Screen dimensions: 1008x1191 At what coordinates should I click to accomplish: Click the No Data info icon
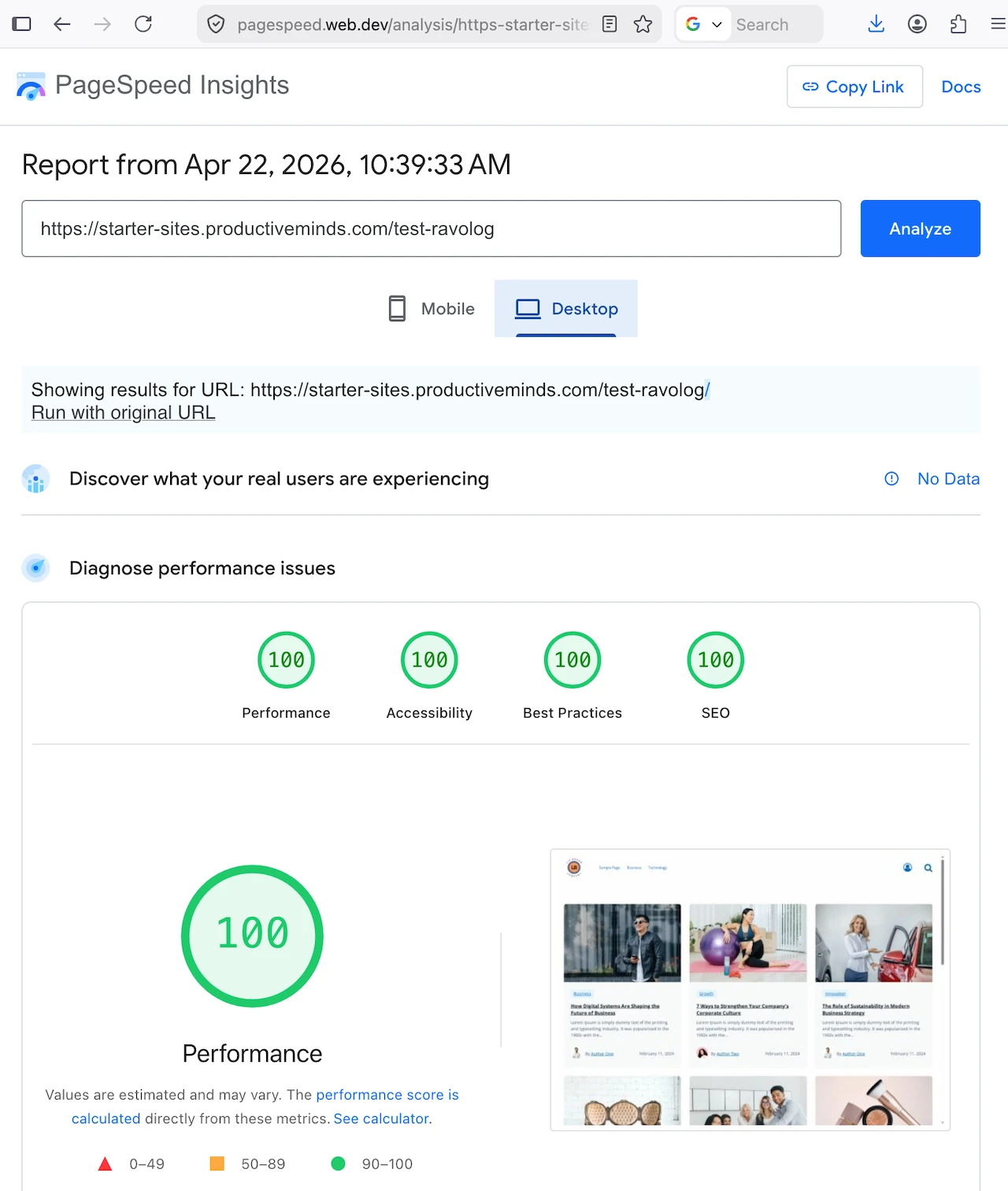pos(891,479)
